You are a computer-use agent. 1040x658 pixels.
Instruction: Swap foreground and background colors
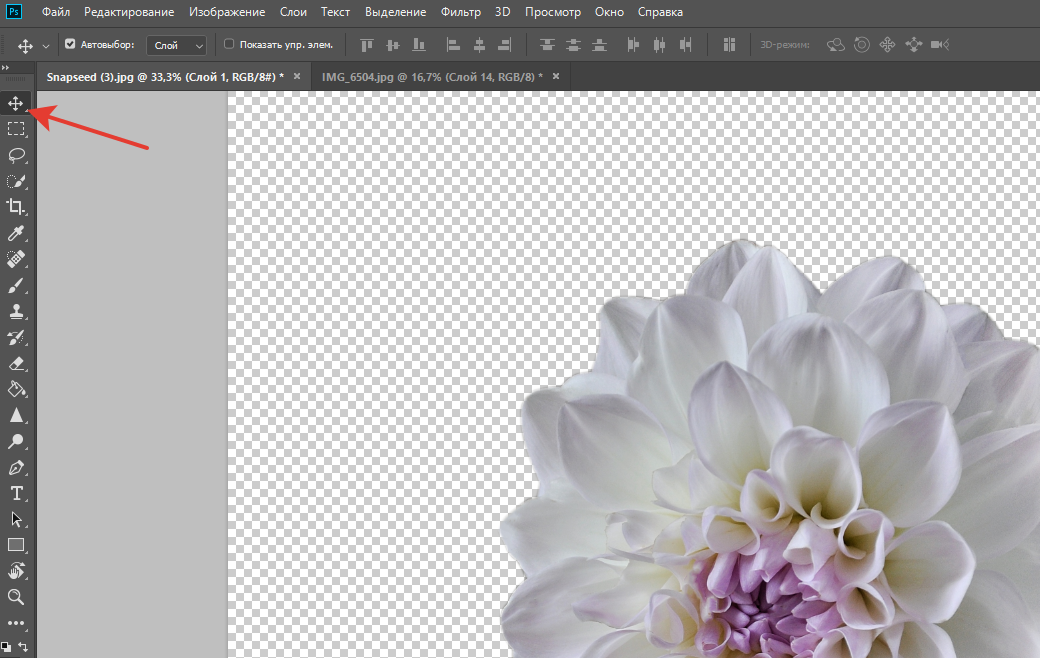click(x=23, y=646)
